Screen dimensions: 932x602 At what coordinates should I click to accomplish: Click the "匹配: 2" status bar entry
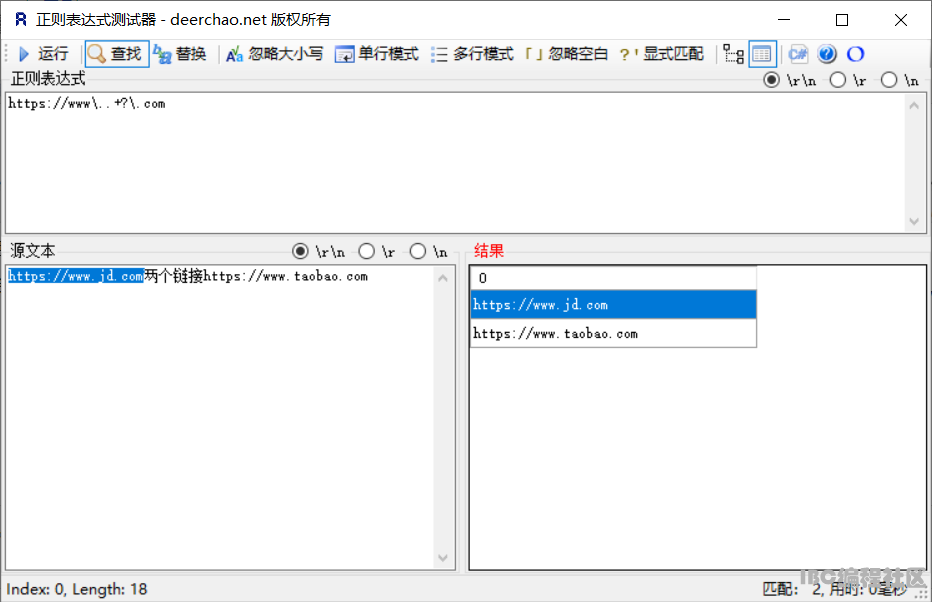click(792, 589)
